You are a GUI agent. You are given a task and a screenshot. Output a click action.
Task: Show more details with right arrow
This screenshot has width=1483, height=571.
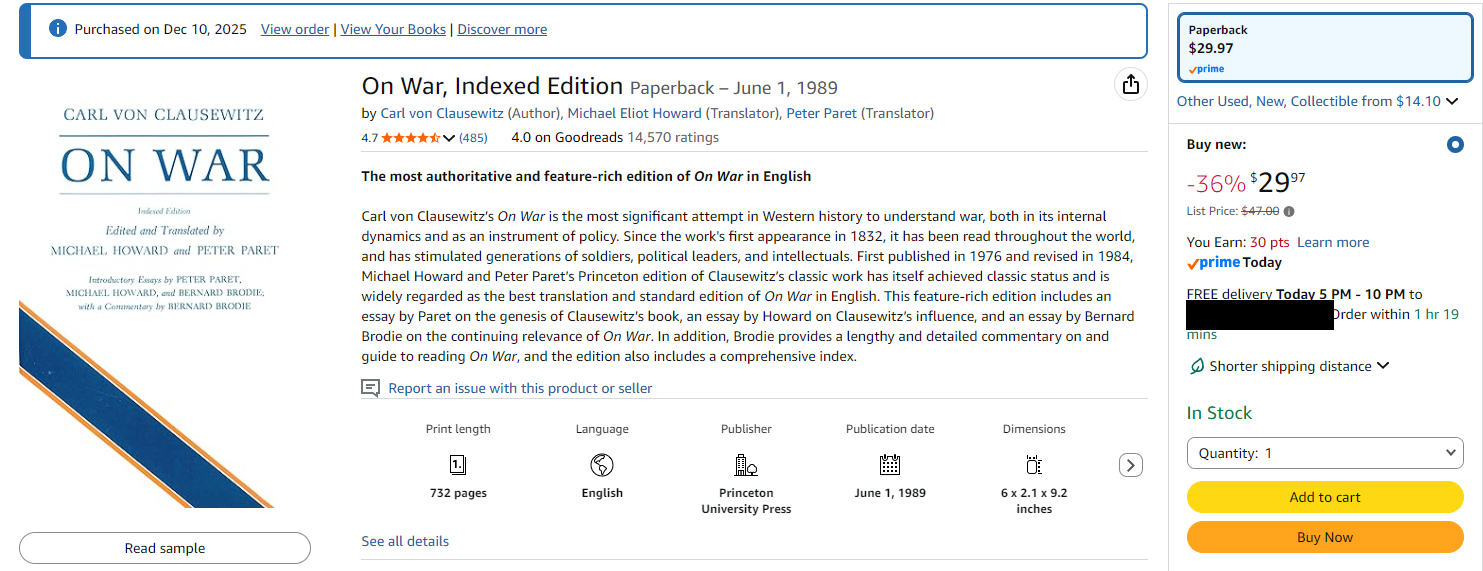(x=1131, y=465)
